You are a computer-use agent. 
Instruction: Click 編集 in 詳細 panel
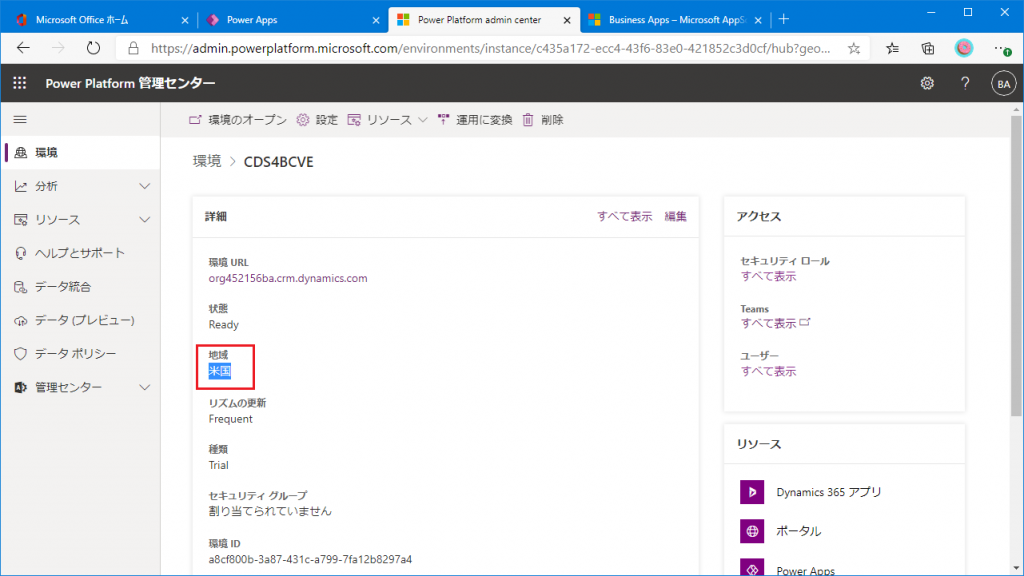point(675,216)
